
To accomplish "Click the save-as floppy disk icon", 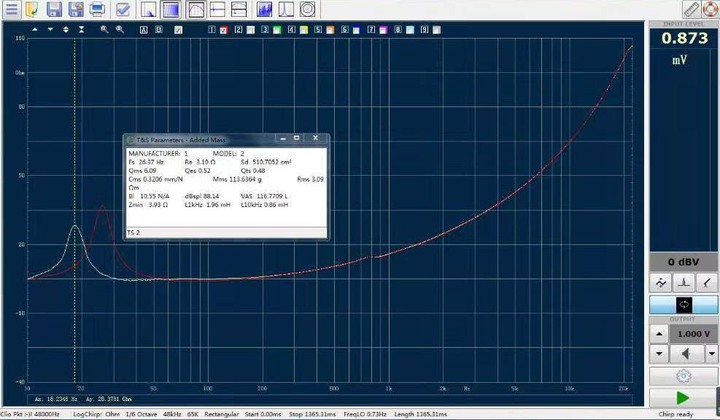I will coord(76,9).
